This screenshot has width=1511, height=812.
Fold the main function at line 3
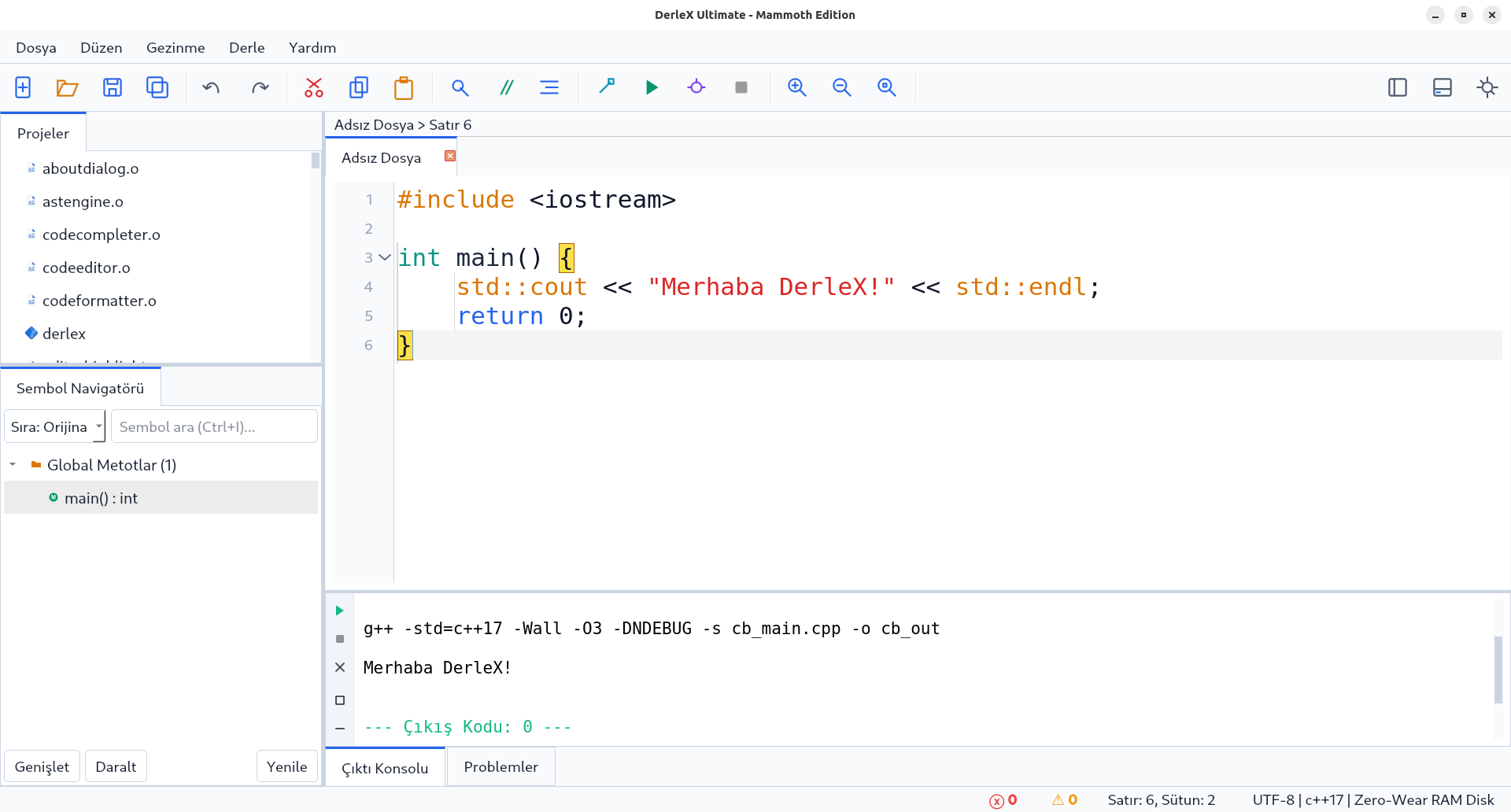click(x=385, y=257)
